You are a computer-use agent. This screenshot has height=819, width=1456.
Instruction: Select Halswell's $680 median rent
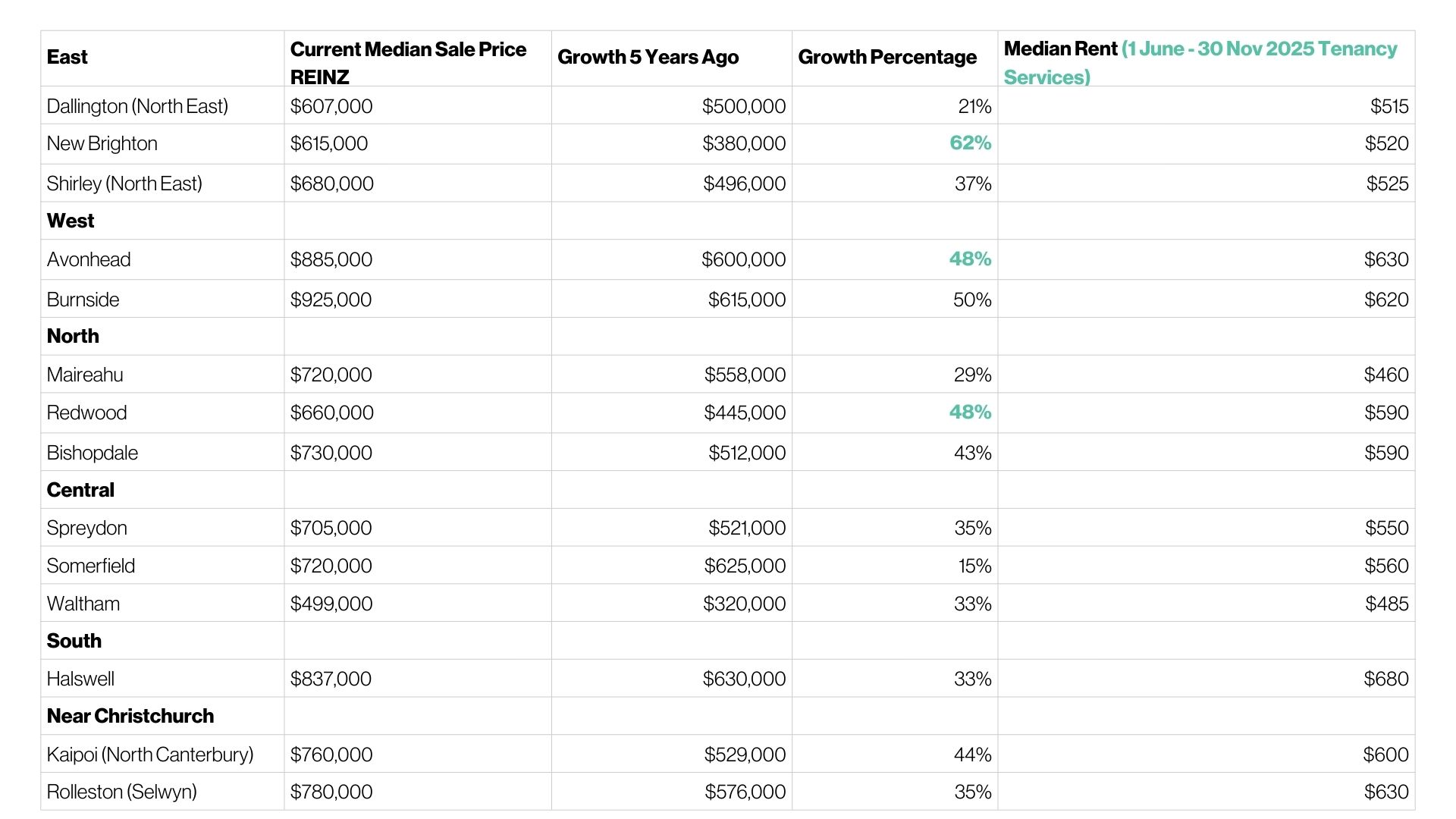click(1385, 679)
